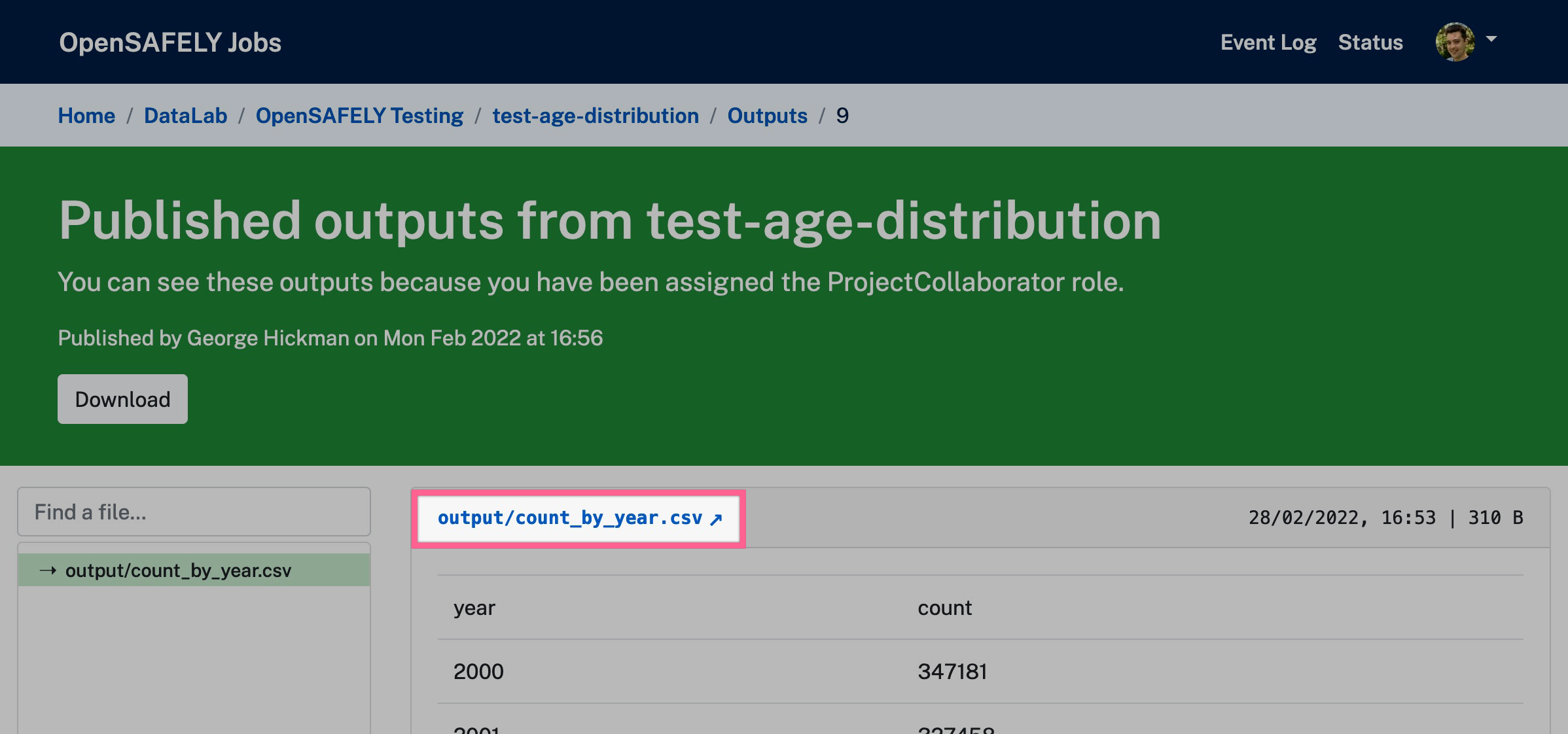
Task: Click the OpenSAFELY Jobs logo
Action: point(169,42)
